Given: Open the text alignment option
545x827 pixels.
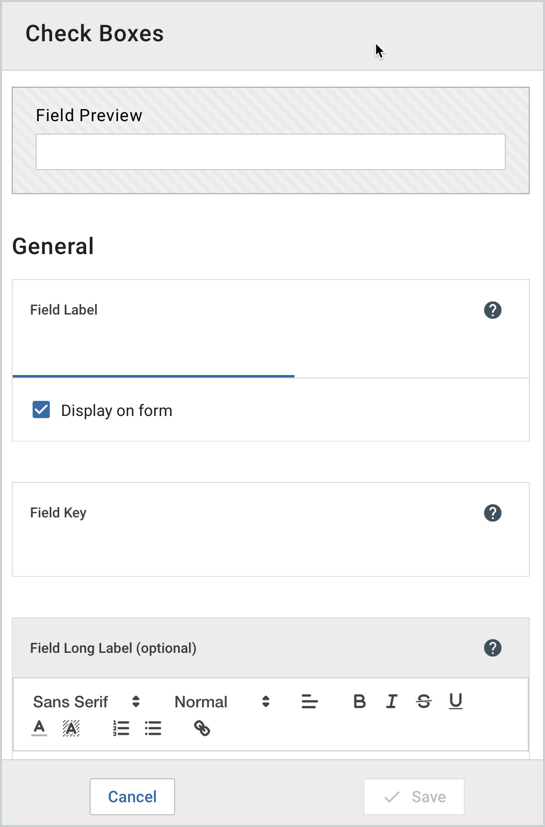Looking at the screenshot, I should (310, 701).
